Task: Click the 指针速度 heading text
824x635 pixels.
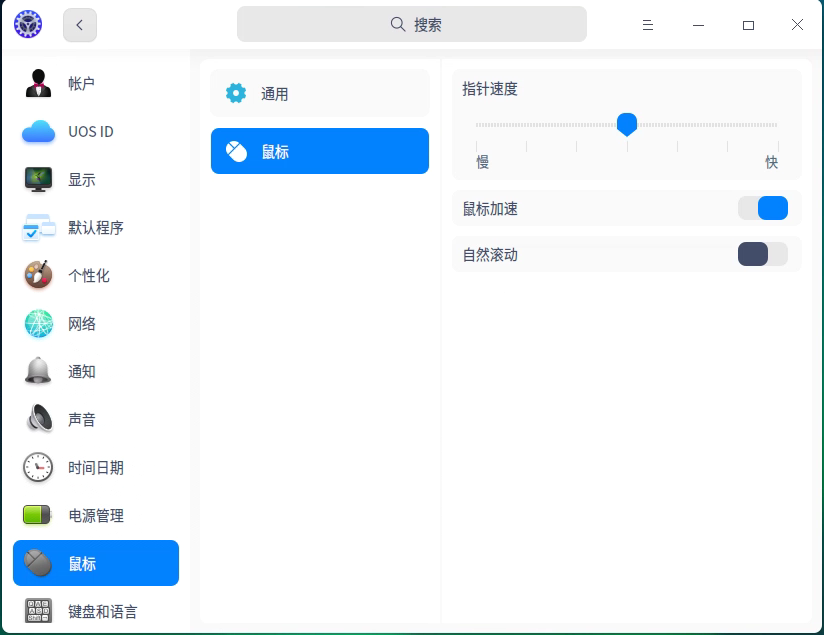Action: (x=490, y=89)
